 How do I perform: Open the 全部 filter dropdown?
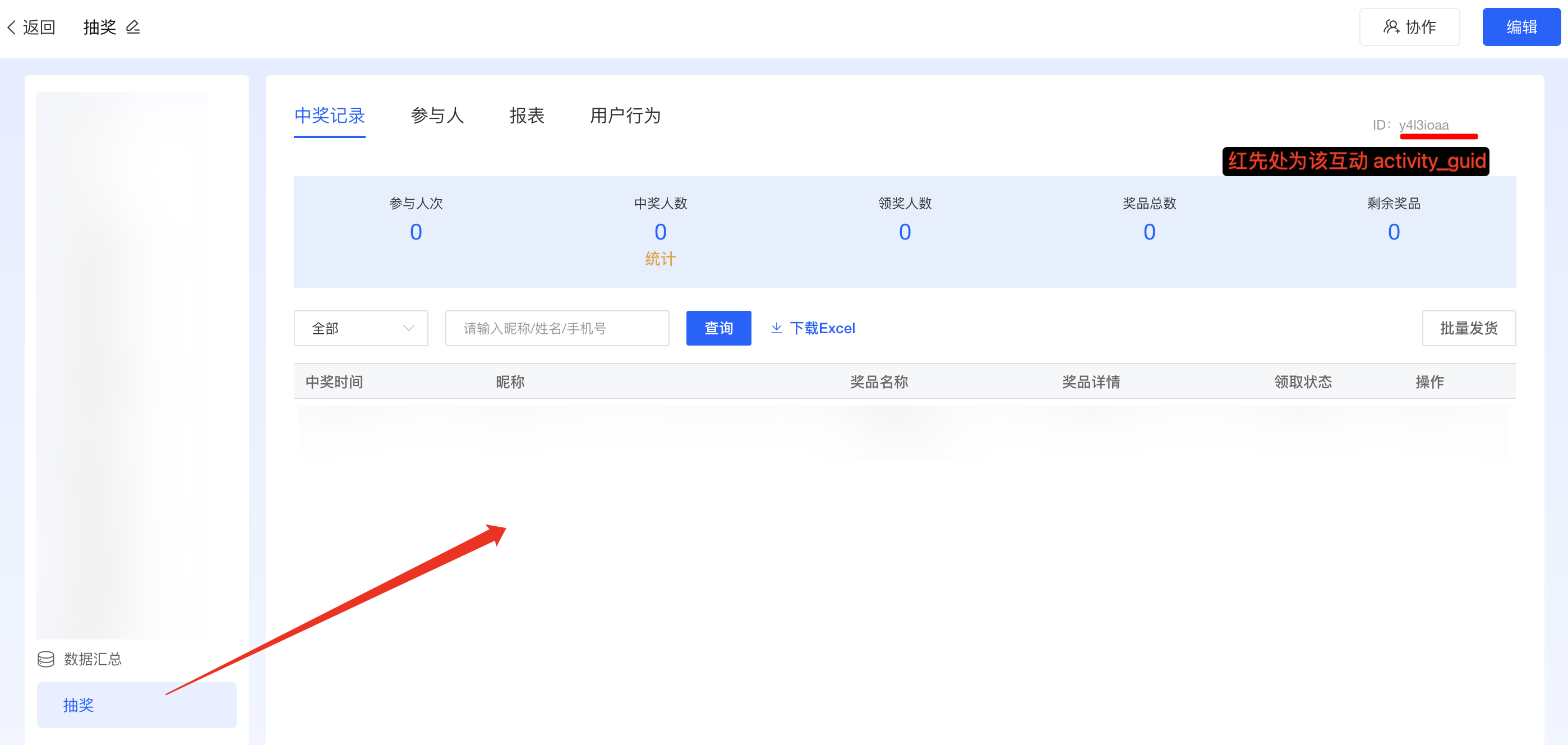[x=361, y=328]
